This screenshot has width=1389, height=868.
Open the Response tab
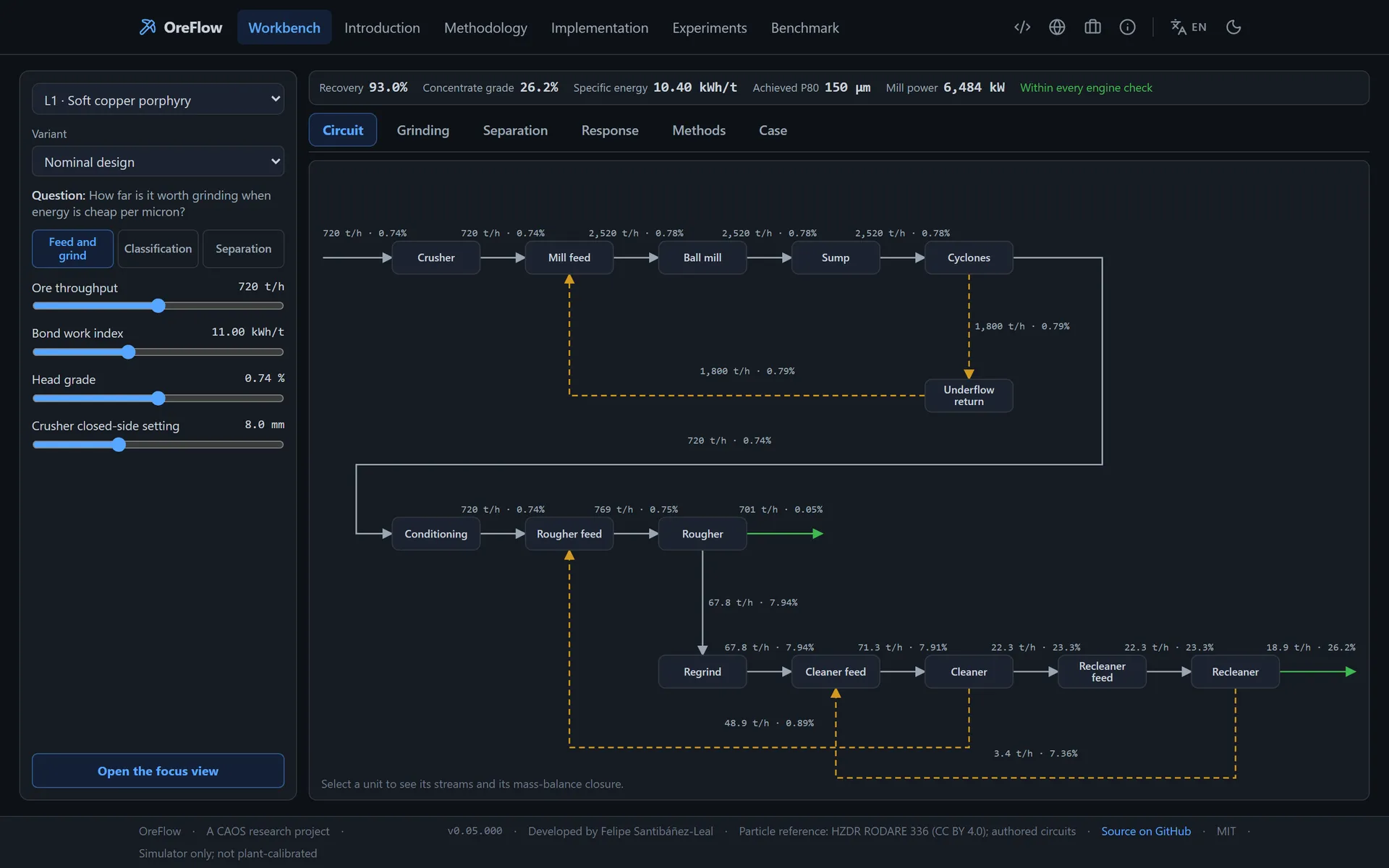tap(610, 130)
